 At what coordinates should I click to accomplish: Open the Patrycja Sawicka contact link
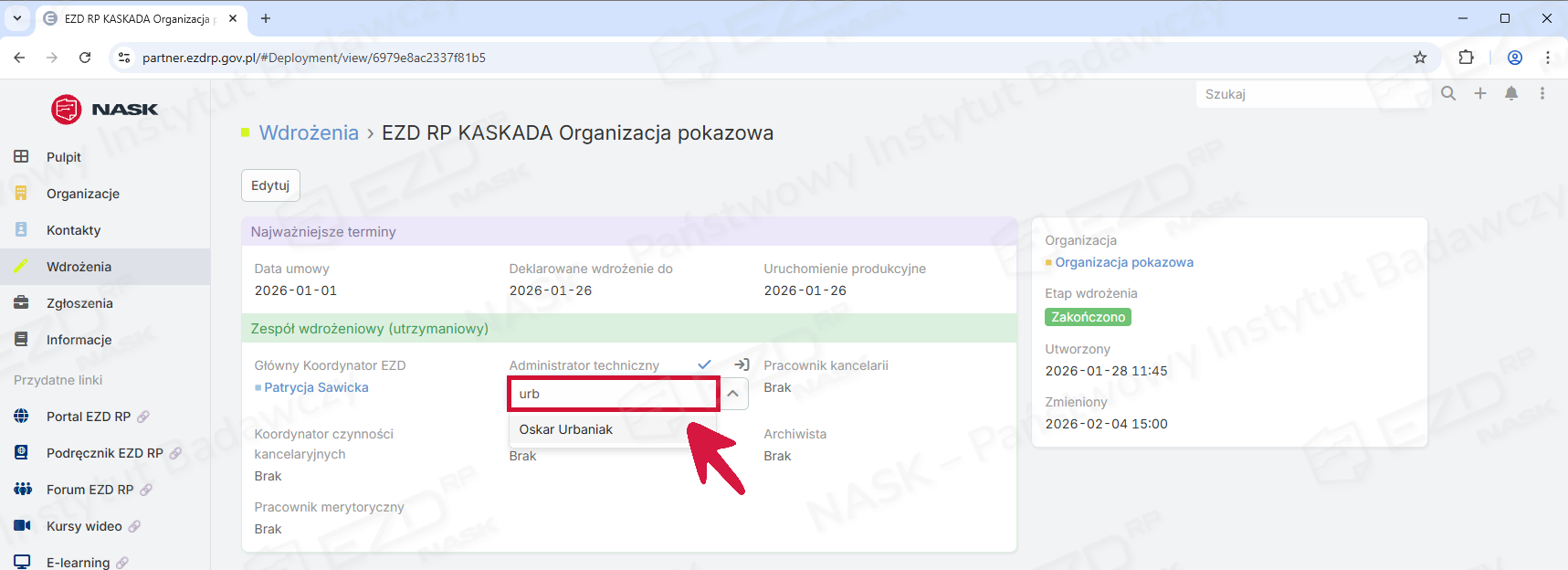(x=316, y=387)
